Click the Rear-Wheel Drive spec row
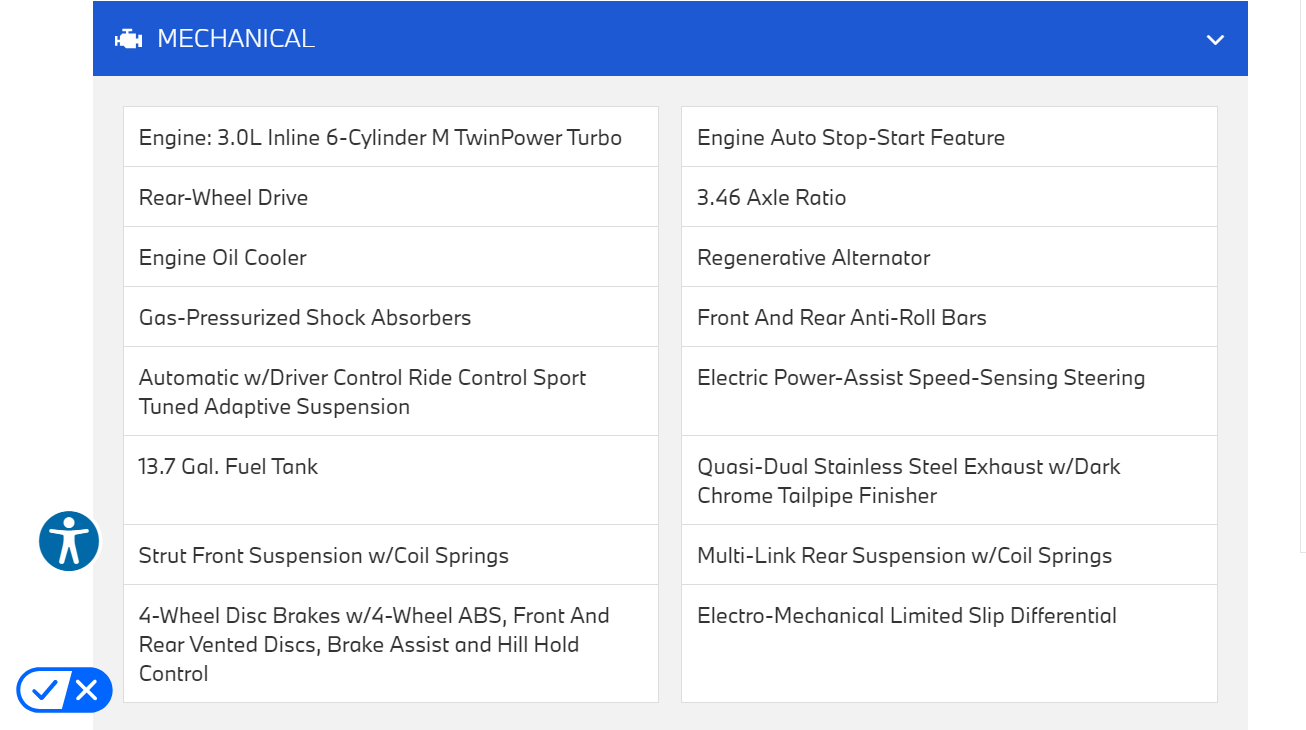The height and width of the screenshot is (730, 1306). click(224, 198)
